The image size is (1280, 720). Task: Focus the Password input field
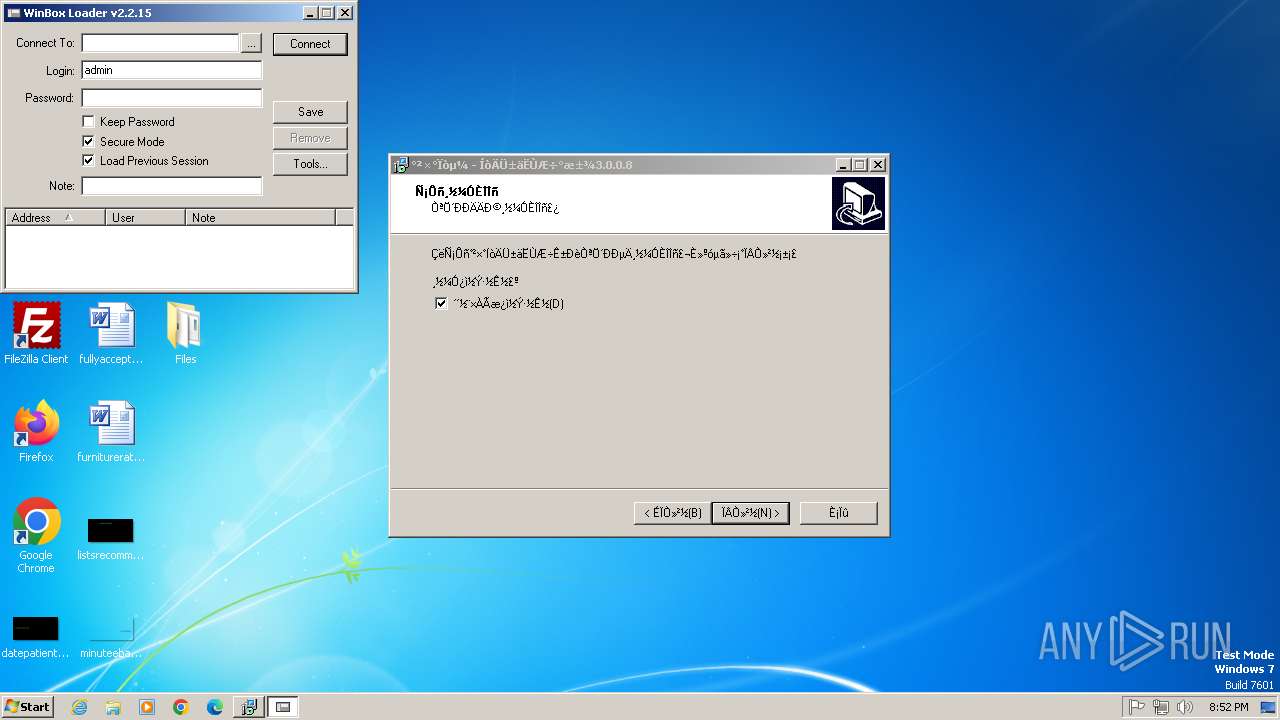(x=172, y=98)
